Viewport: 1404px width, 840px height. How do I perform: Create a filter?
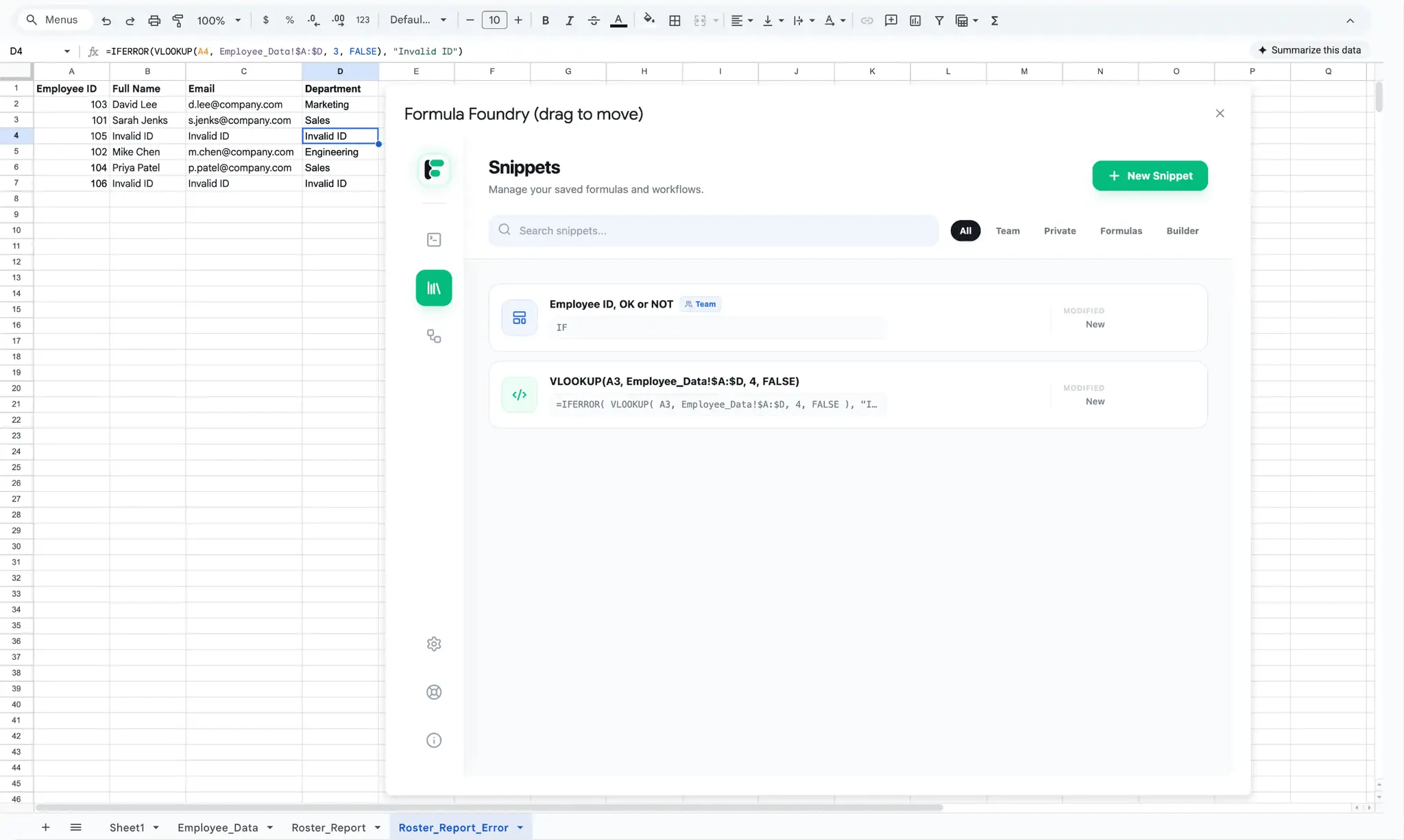click(x=939, y=21)
